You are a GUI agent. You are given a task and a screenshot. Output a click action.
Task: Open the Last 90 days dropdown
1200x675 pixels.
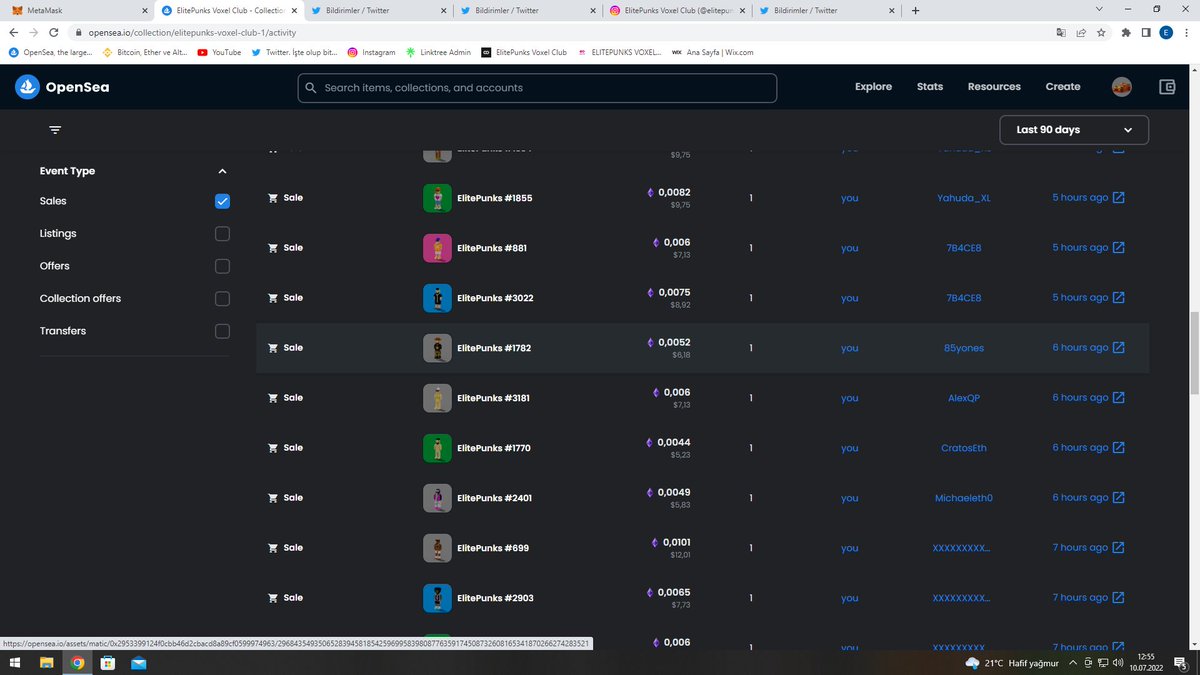(x=1074, y=130)
